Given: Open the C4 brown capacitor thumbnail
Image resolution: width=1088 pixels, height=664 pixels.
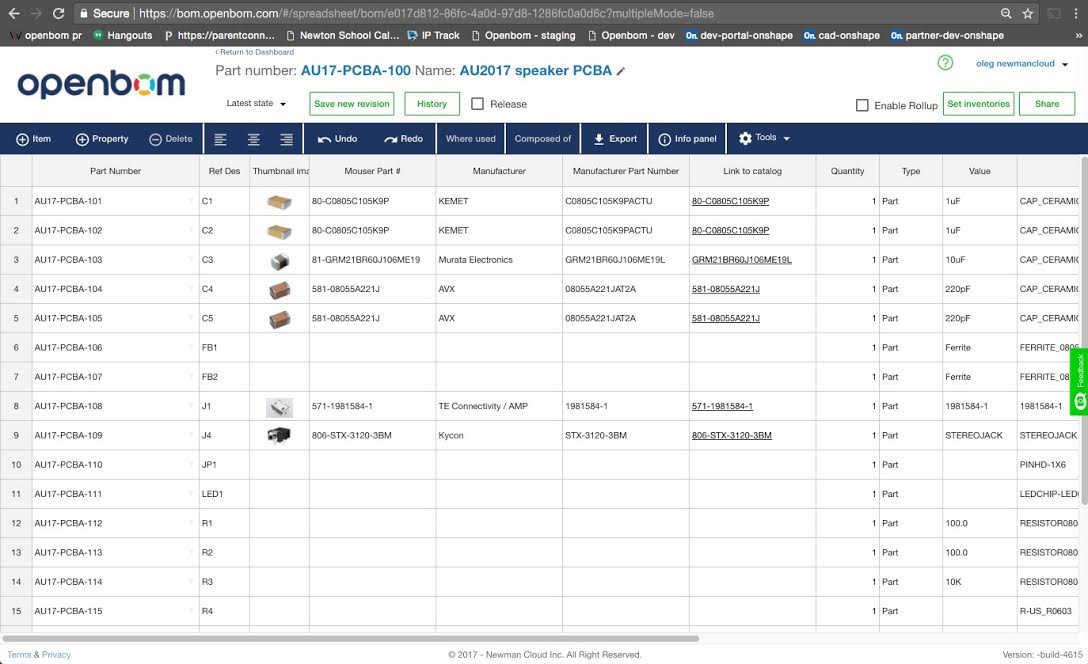Looking at the screenshot, I should point(279,290).
